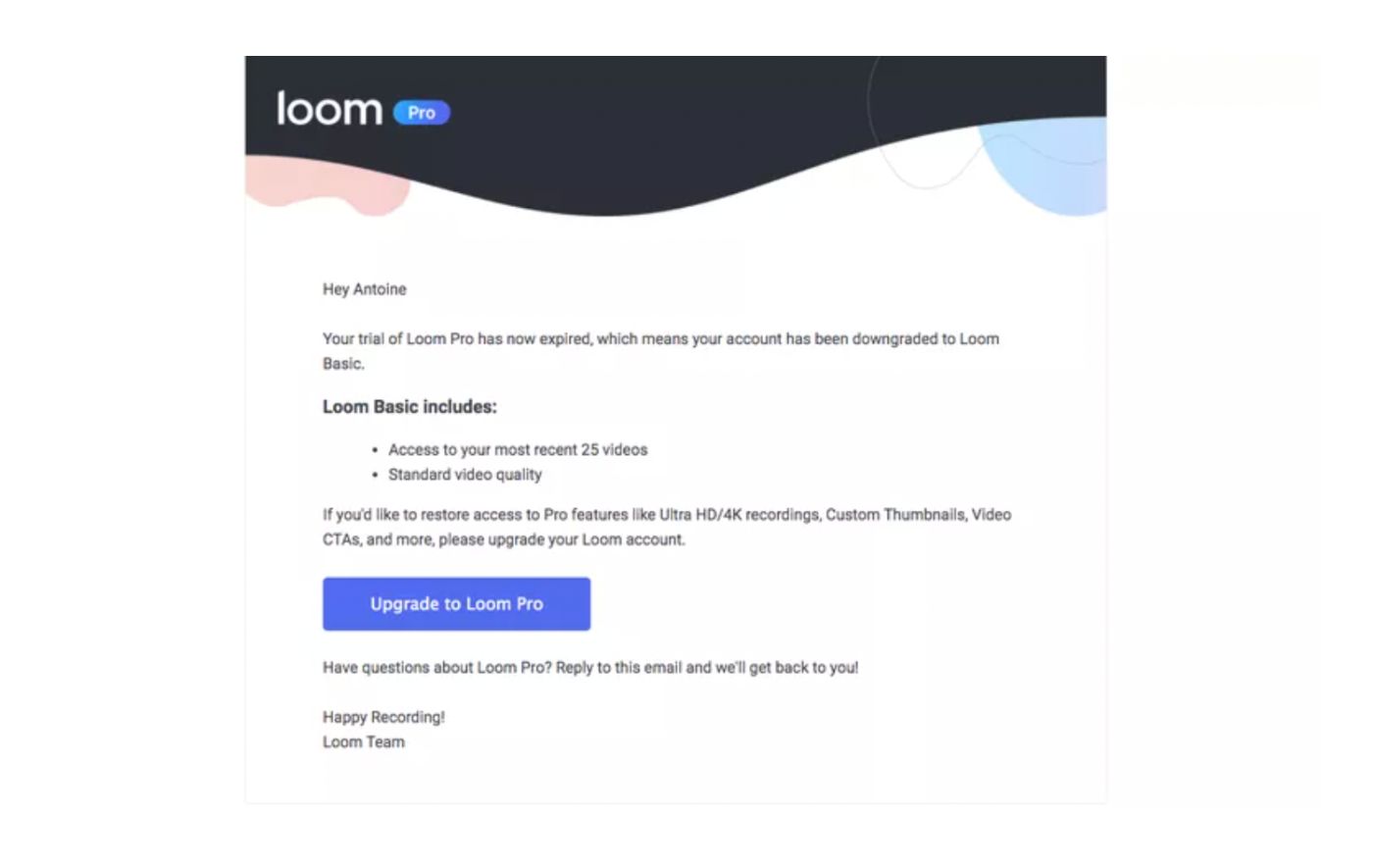
Task: Click the loom logo in the header
Action: coord(329,109)
